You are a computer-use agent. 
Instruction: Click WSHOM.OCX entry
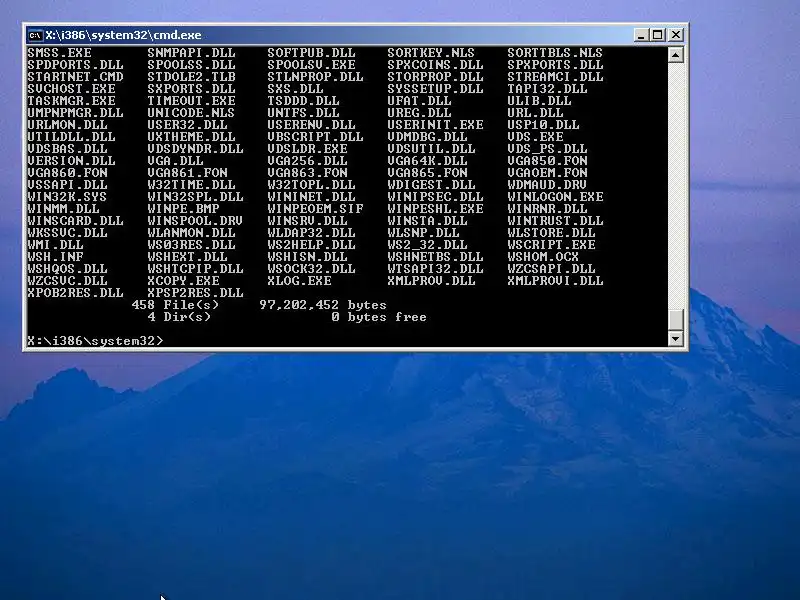tap(543, 257)
